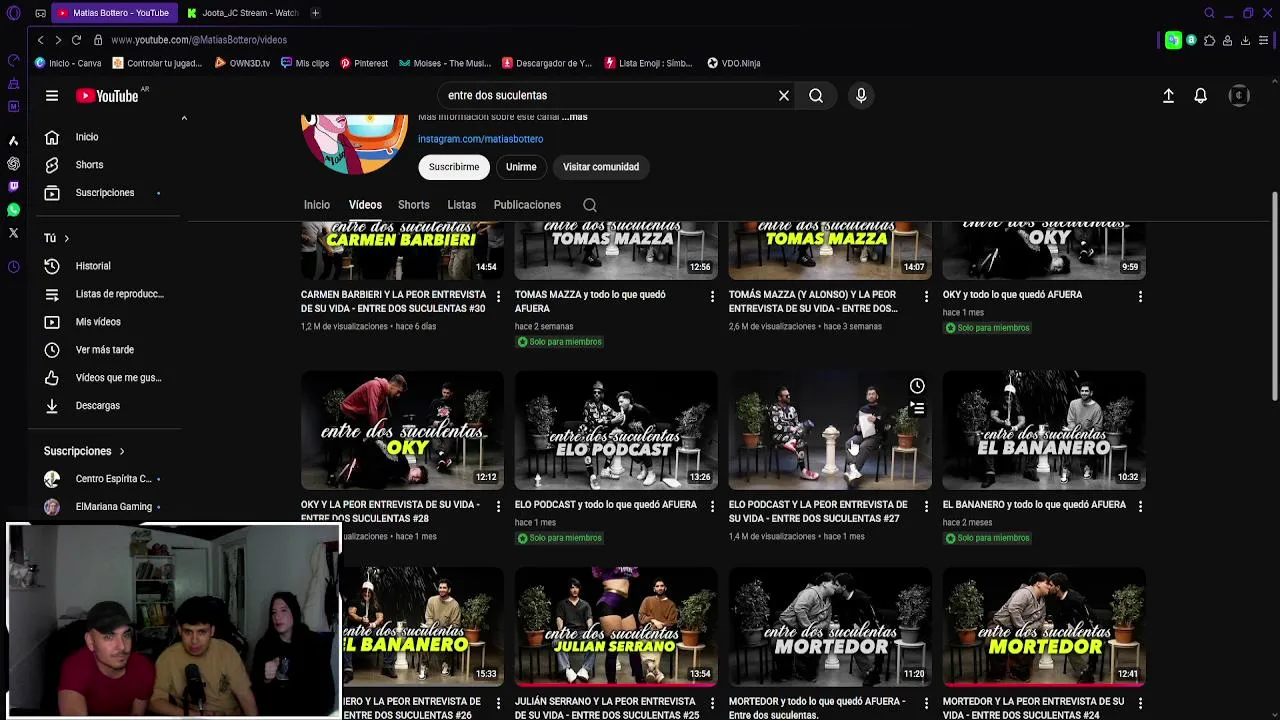Image resolution: width=1280 pixels, height=720 pixels.
Task: Open the browser downloads icon
Action: click(1245, 40)
